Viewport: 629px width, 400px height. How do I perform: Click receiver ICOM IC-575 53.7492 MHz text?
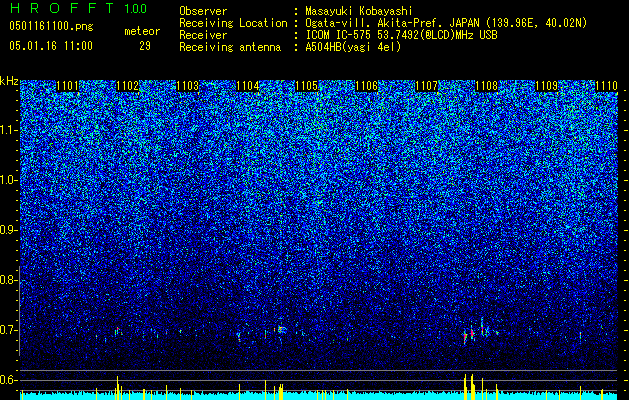(x=401, y=35)
